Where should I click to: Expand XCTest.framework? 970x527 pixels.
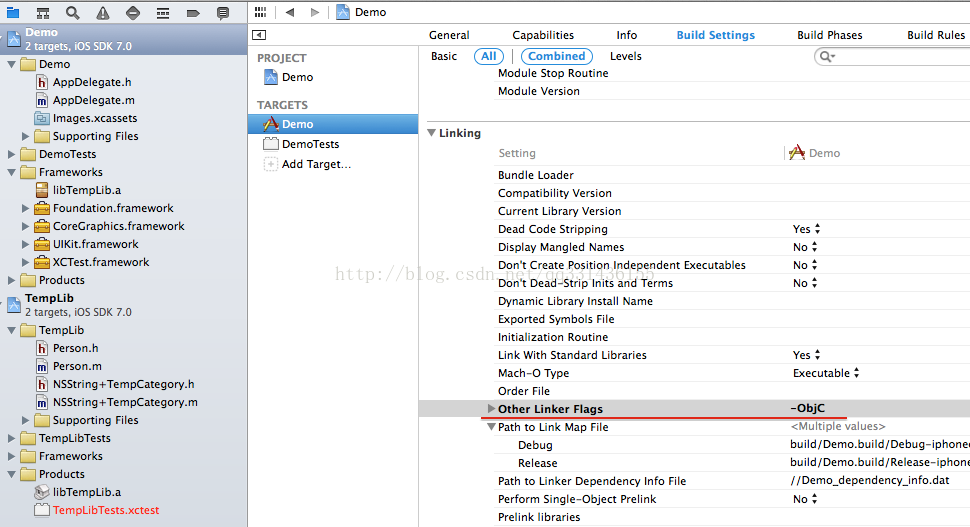coord(25,262)
